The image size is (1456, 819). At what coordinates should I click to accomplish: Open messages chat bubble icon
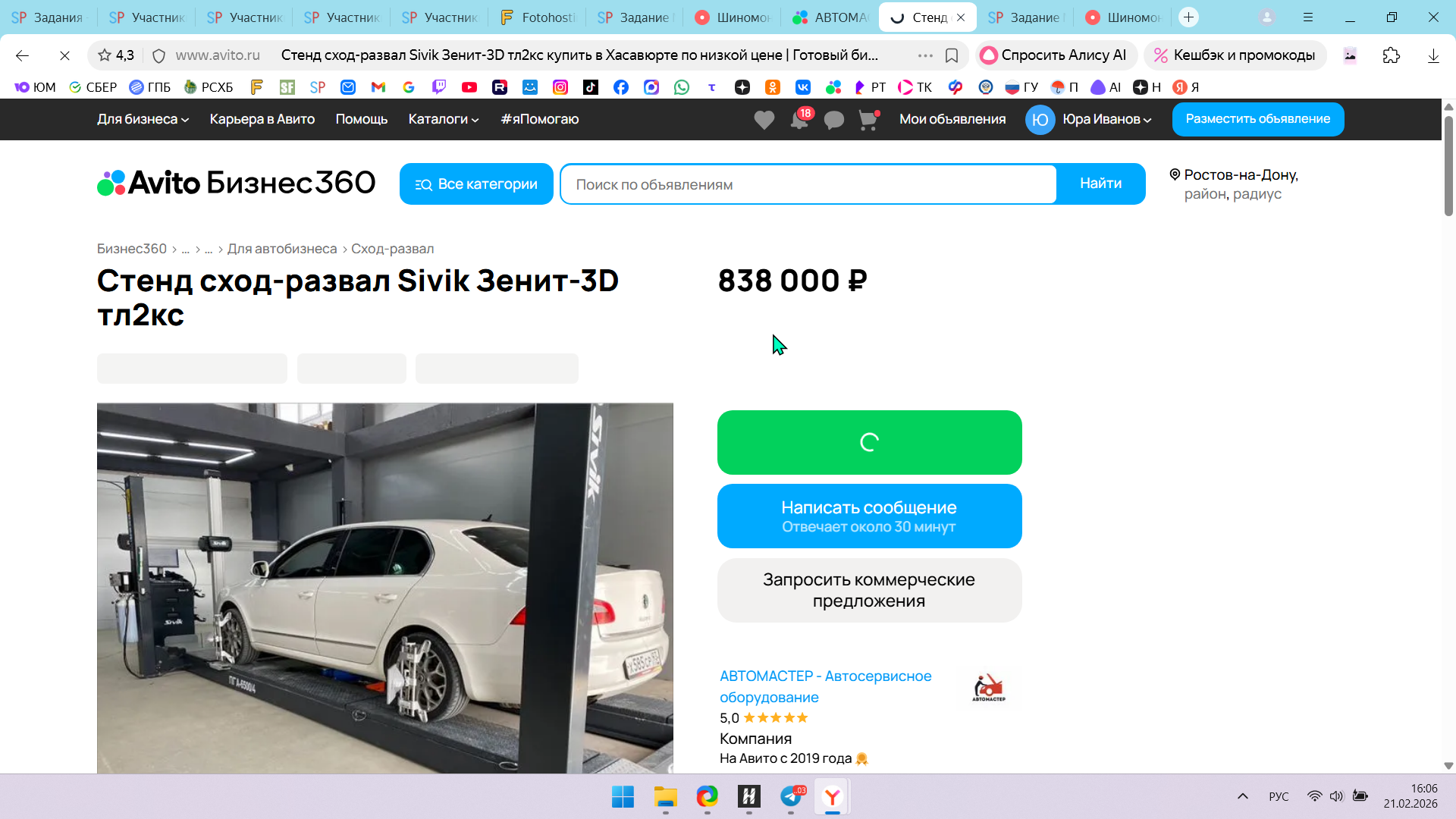click(x=833, y=120)
